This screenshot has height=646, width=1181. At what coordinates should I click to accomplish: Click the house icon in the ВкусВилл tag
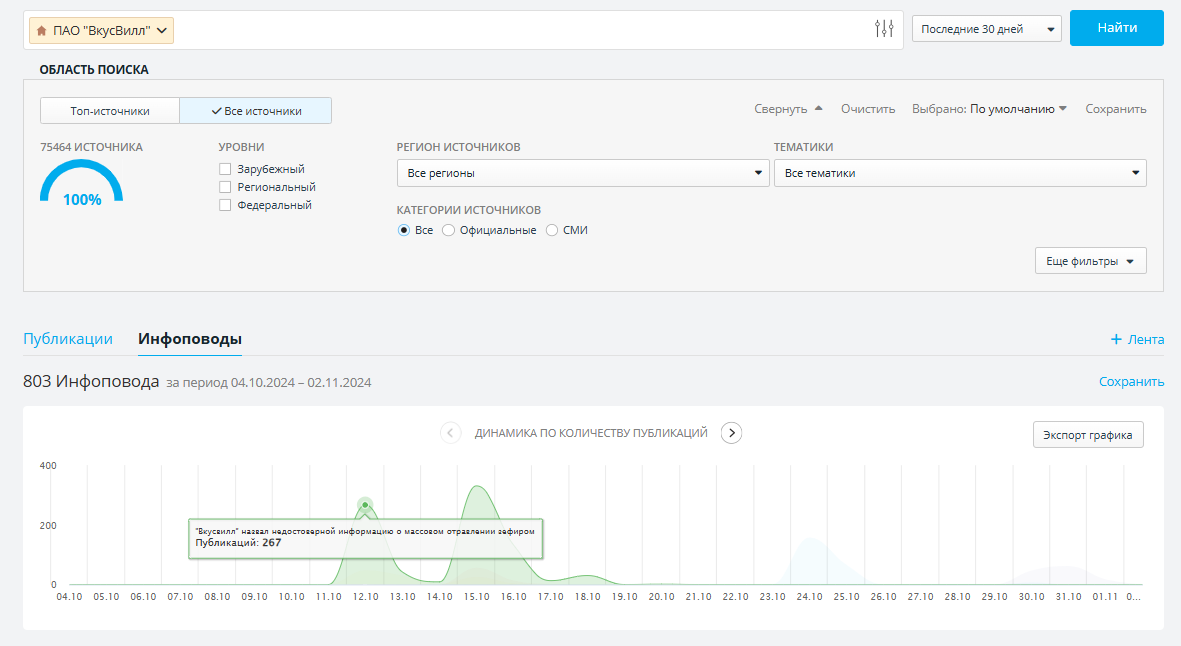(x=41, y=31)
